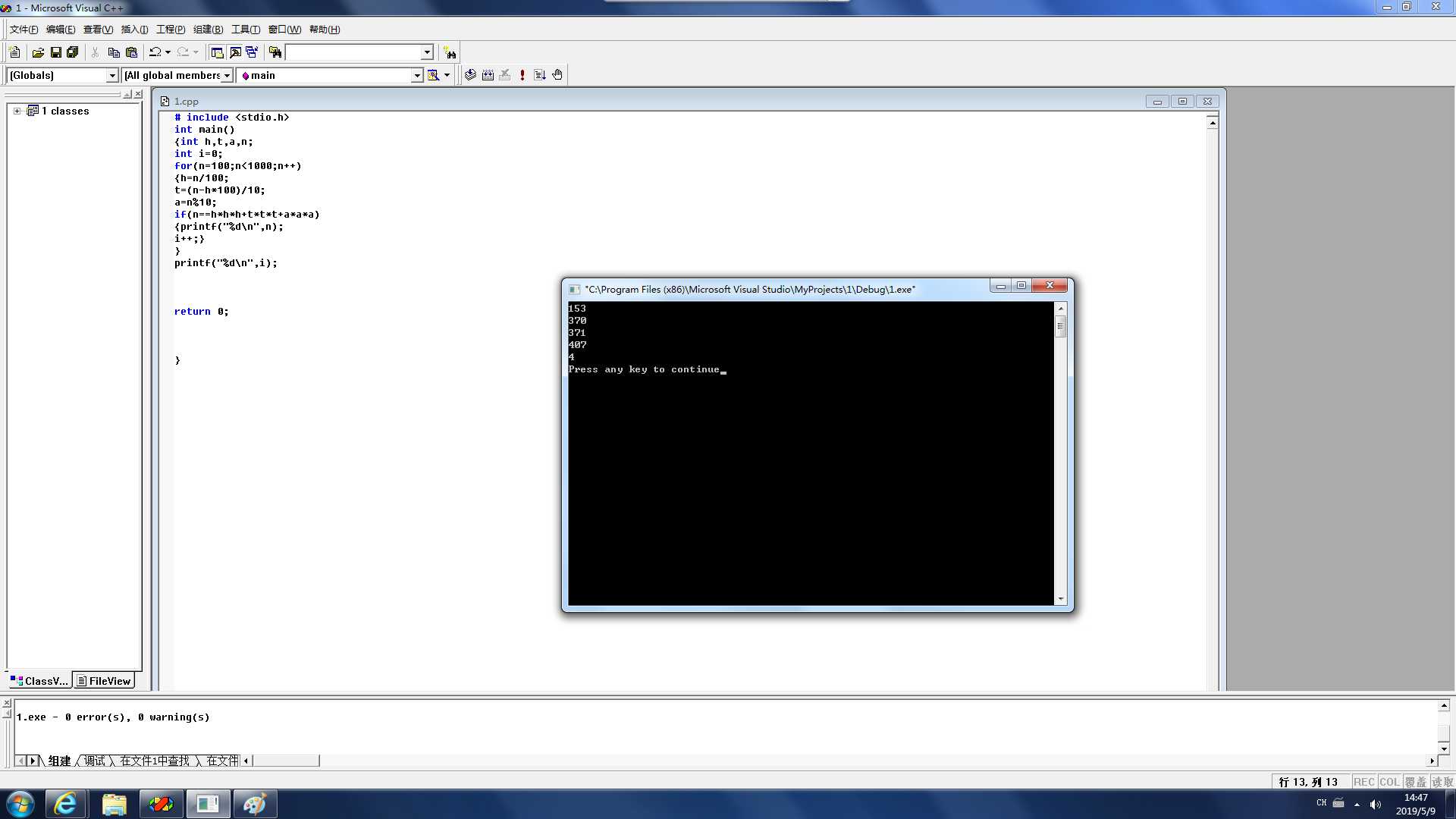Open undo history dropdown arrow
Screen dimensions: 1456x819
168,52
